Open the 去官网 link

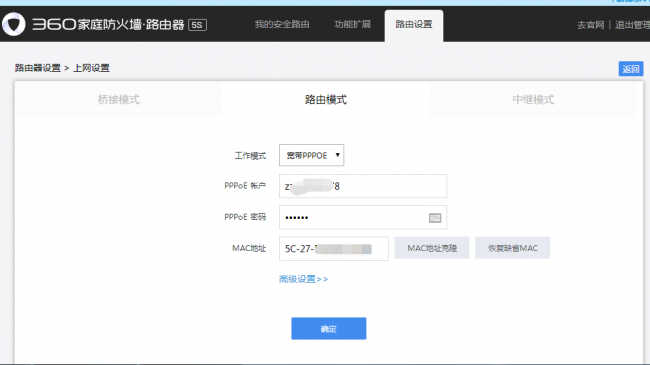[591, 25]
